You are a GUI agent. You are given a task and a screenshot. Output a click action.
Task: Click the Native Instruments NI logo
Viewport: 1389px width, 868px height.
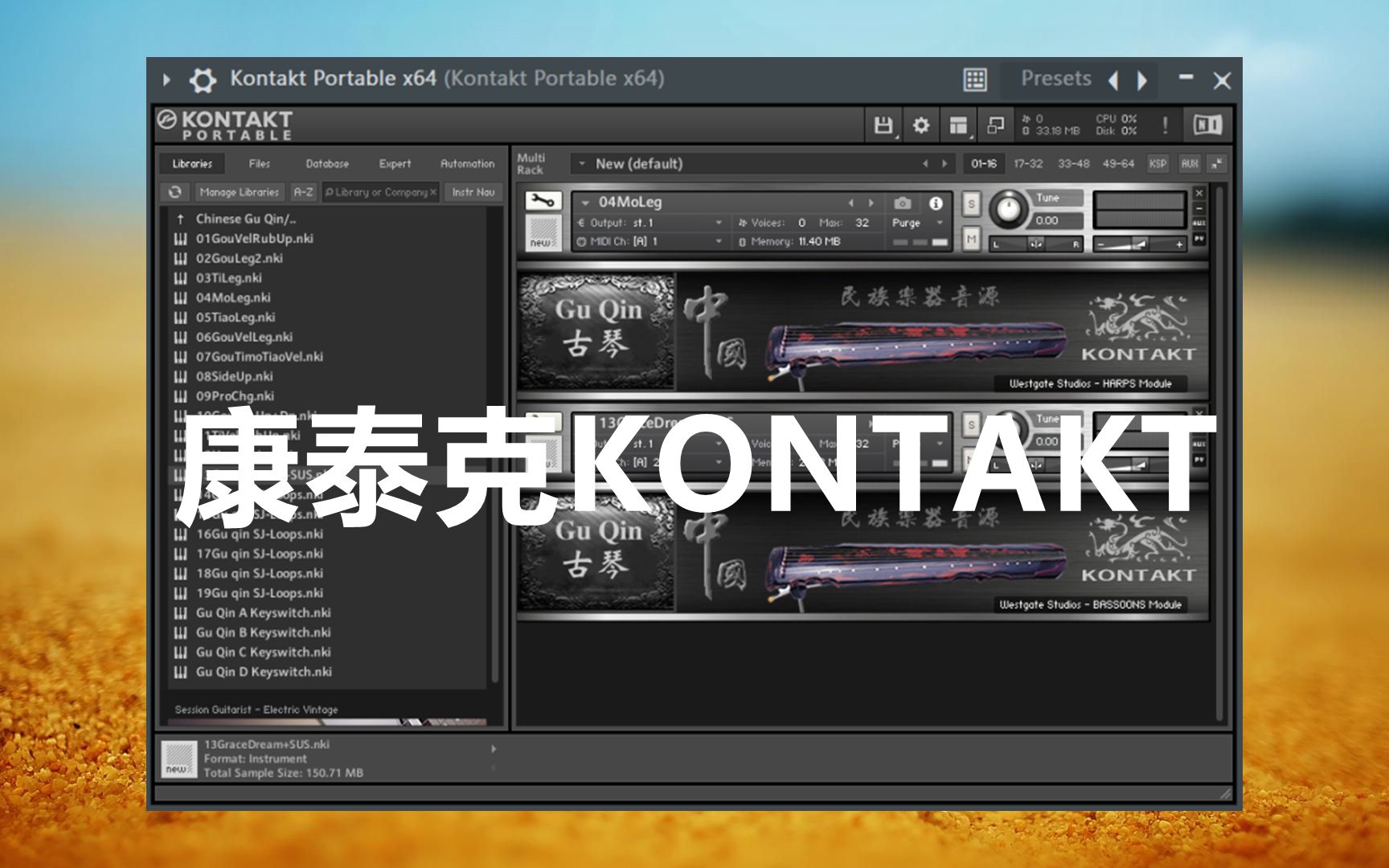(x=1207, y=125)
